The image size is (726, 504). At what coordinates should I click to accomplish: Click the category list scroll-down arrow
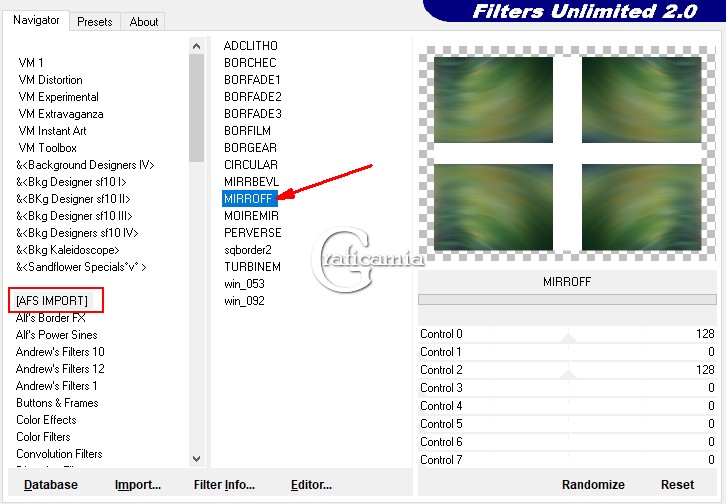click(196, 459)
